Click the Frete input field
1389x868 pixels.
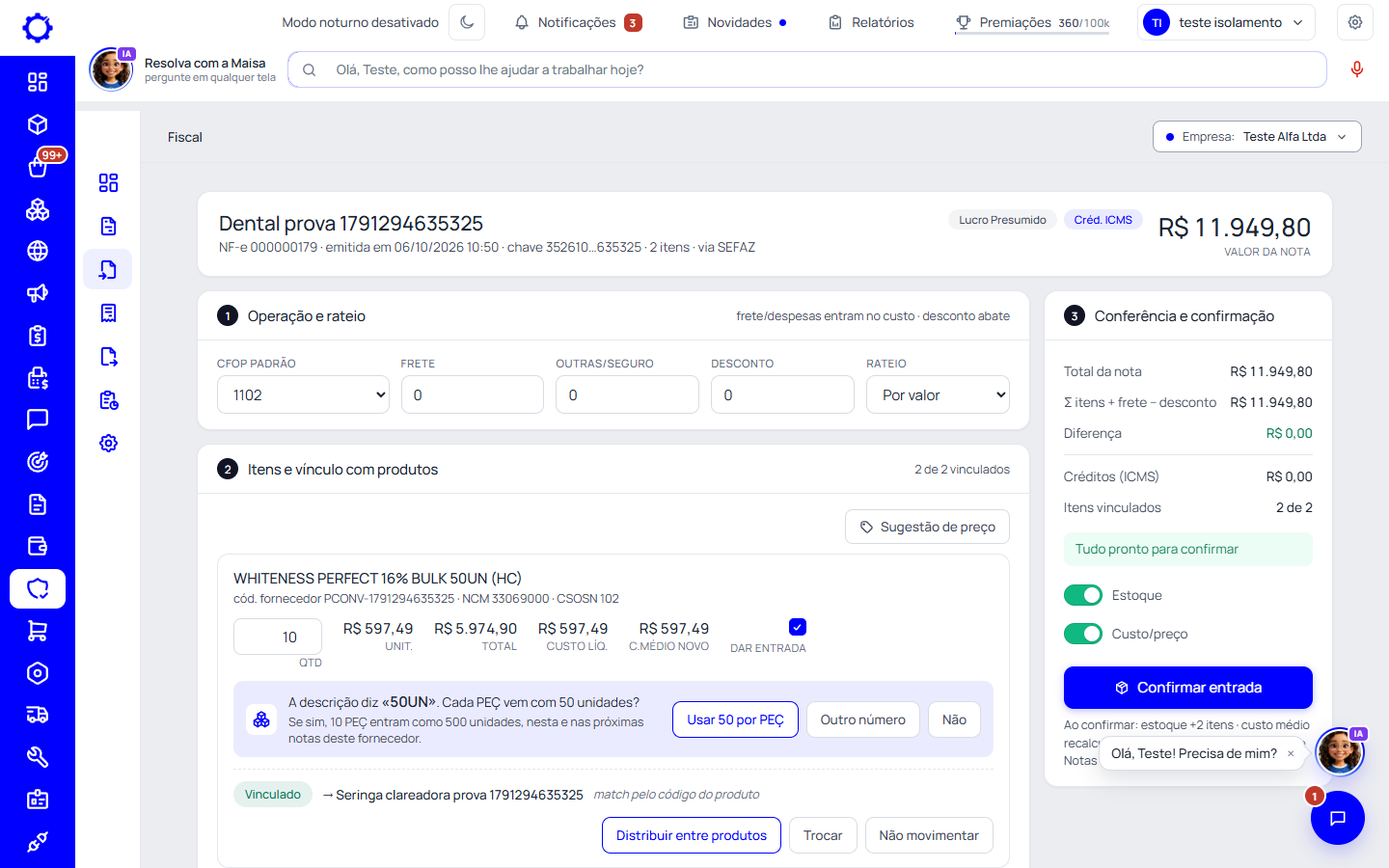click(473, 394)
